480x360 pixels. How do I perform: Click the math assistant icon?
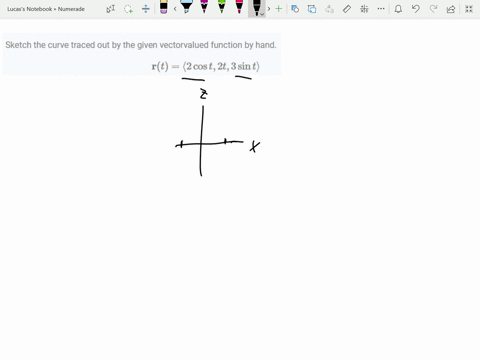364,9
